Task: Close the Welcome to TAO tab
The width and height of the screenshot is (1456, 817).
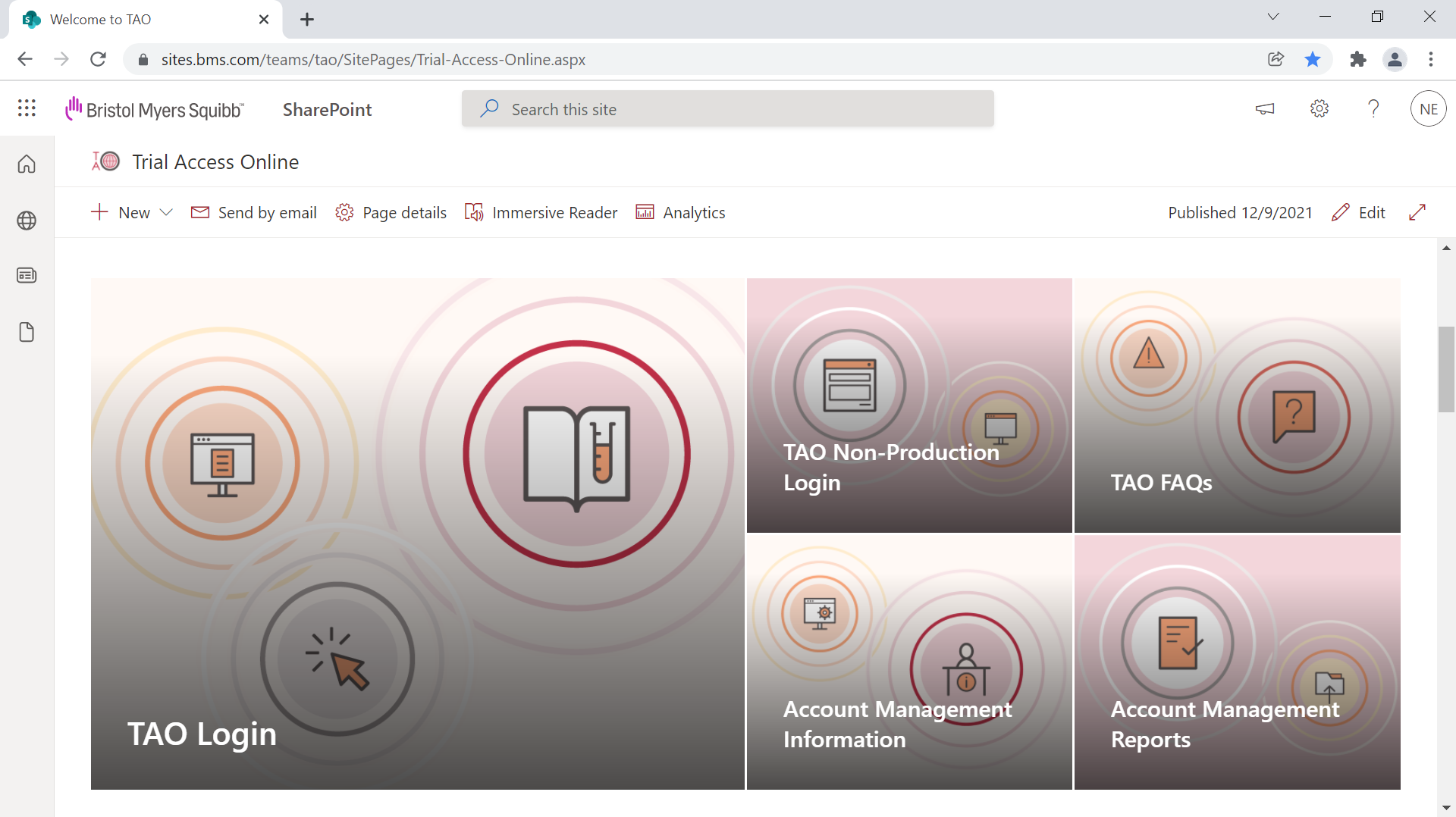Action: pyautogui.click(x=264, y=20)
